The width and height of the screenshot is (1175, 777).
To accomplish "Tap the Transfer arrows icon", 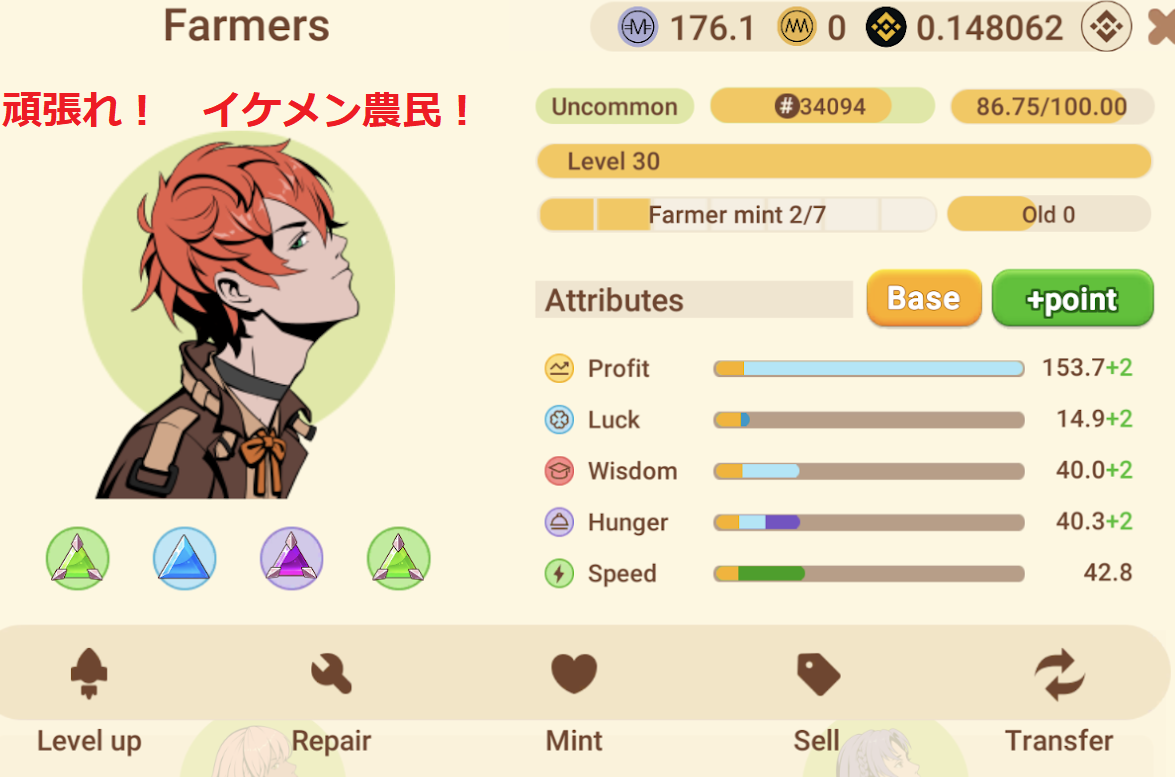I will [x=1059, y=674].
